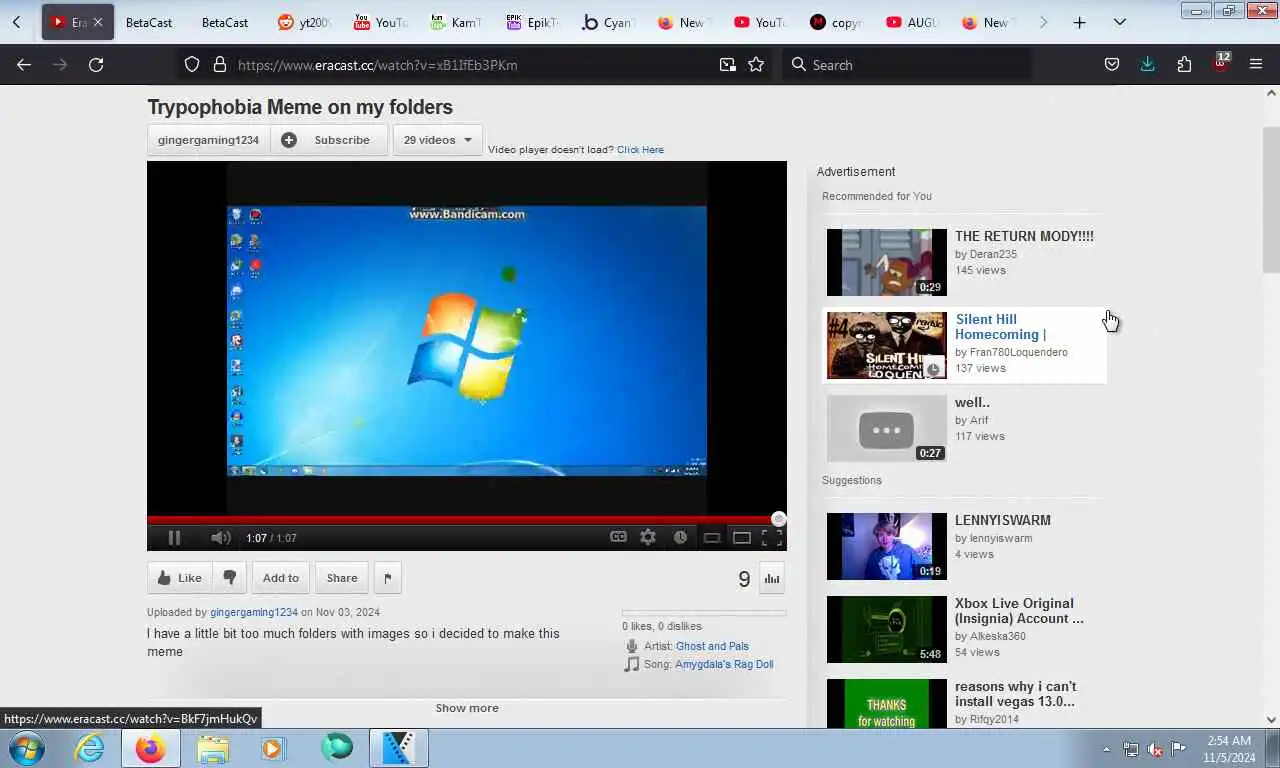
Task: Switch to the EpikT tab
Action: click(x=531, y=22)
